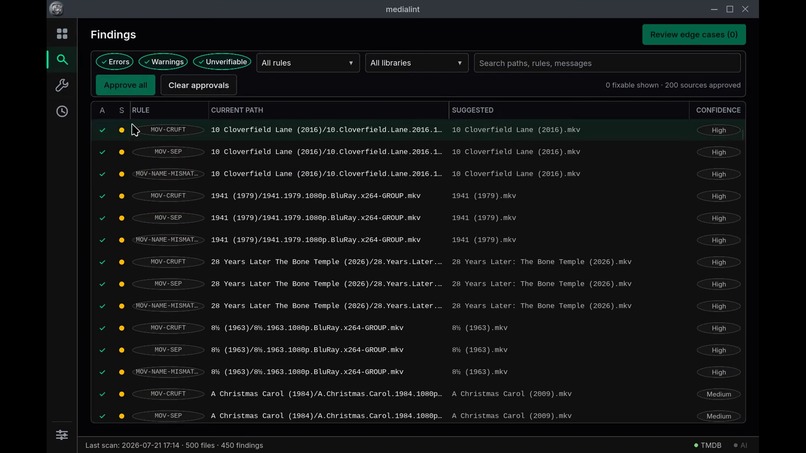
Task: Click Medium confidence badge on A Christmas Carol MOV-SEP row
Action: [718, 416]
